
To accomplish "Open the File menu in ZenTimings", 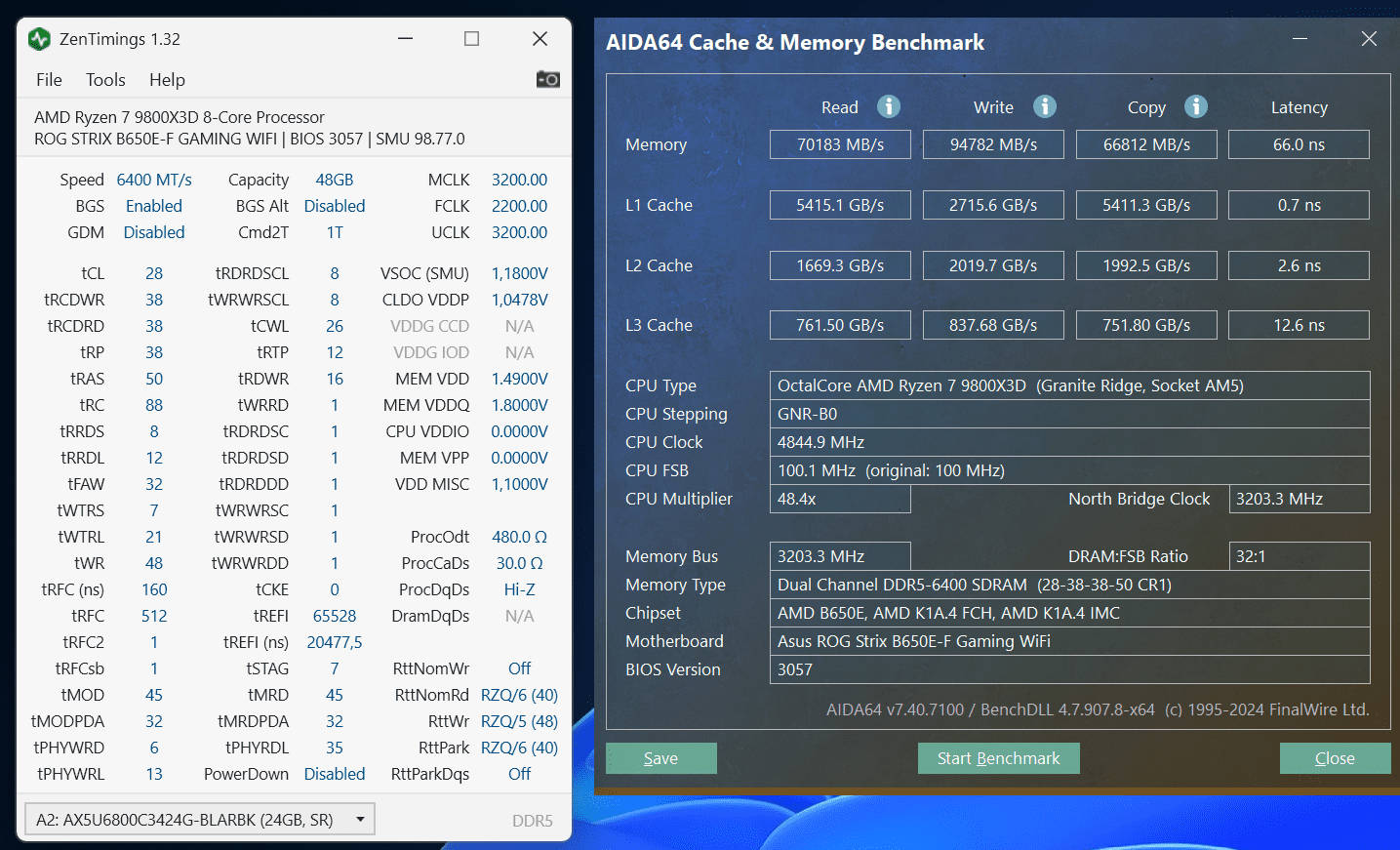I will click(49, 80).
